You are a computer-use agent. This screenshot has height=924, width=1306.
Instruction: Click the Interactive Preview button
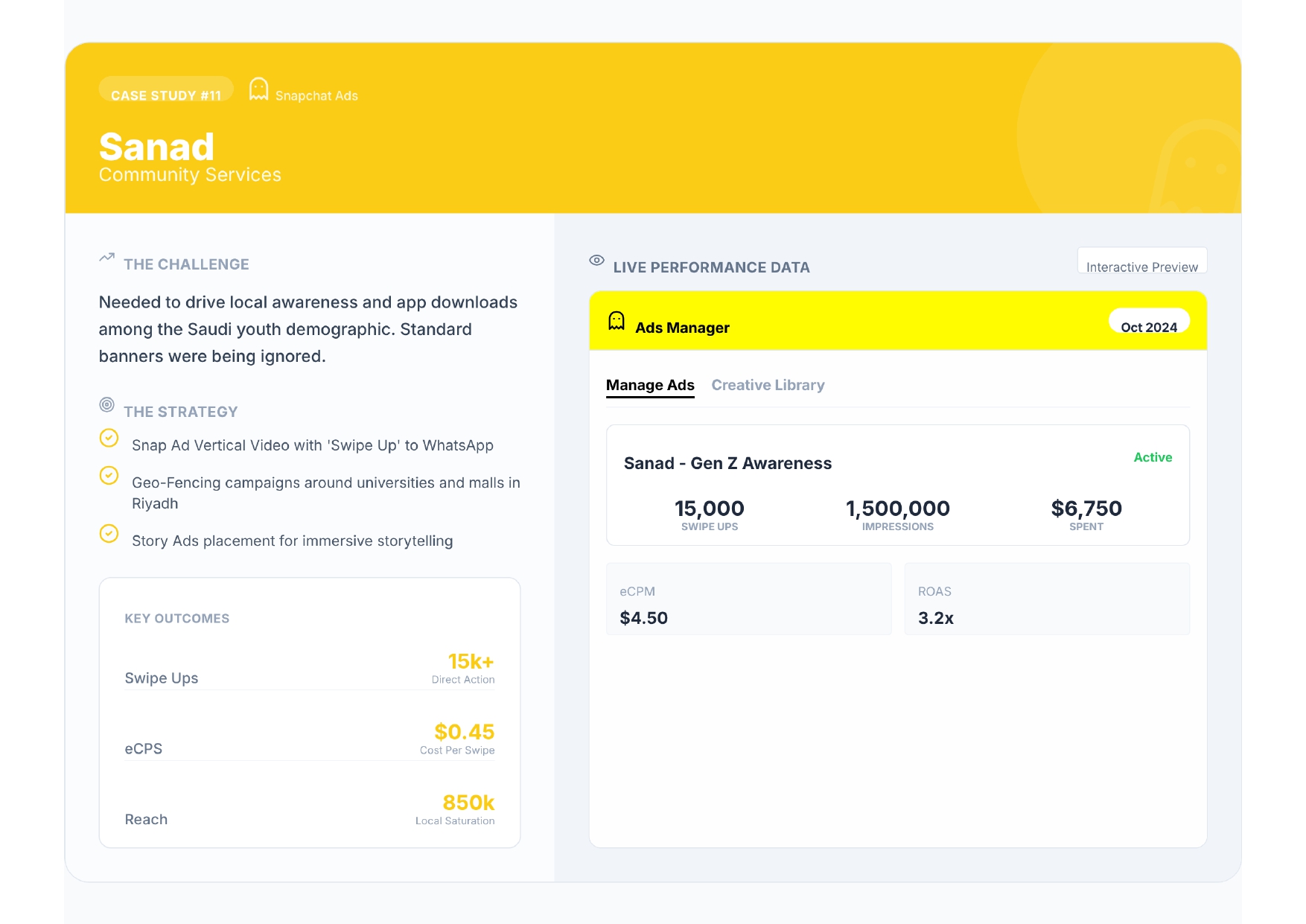coord(1142,261)
